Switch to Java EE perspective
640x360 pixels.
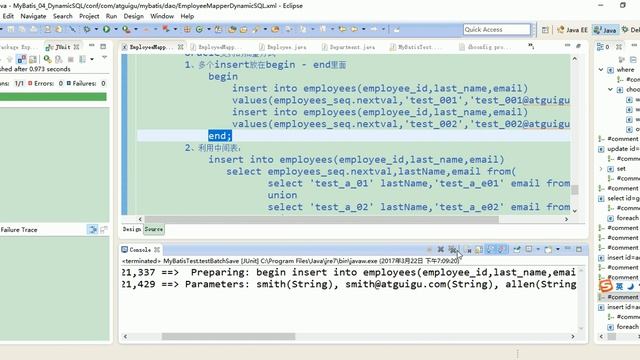tap(573, 30)
